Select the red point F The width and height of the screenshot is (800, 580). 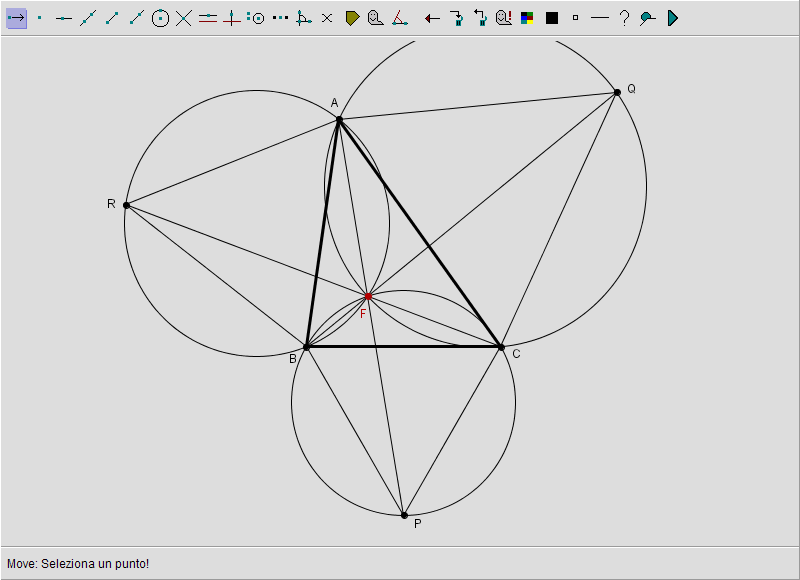(x=368, y=296)
